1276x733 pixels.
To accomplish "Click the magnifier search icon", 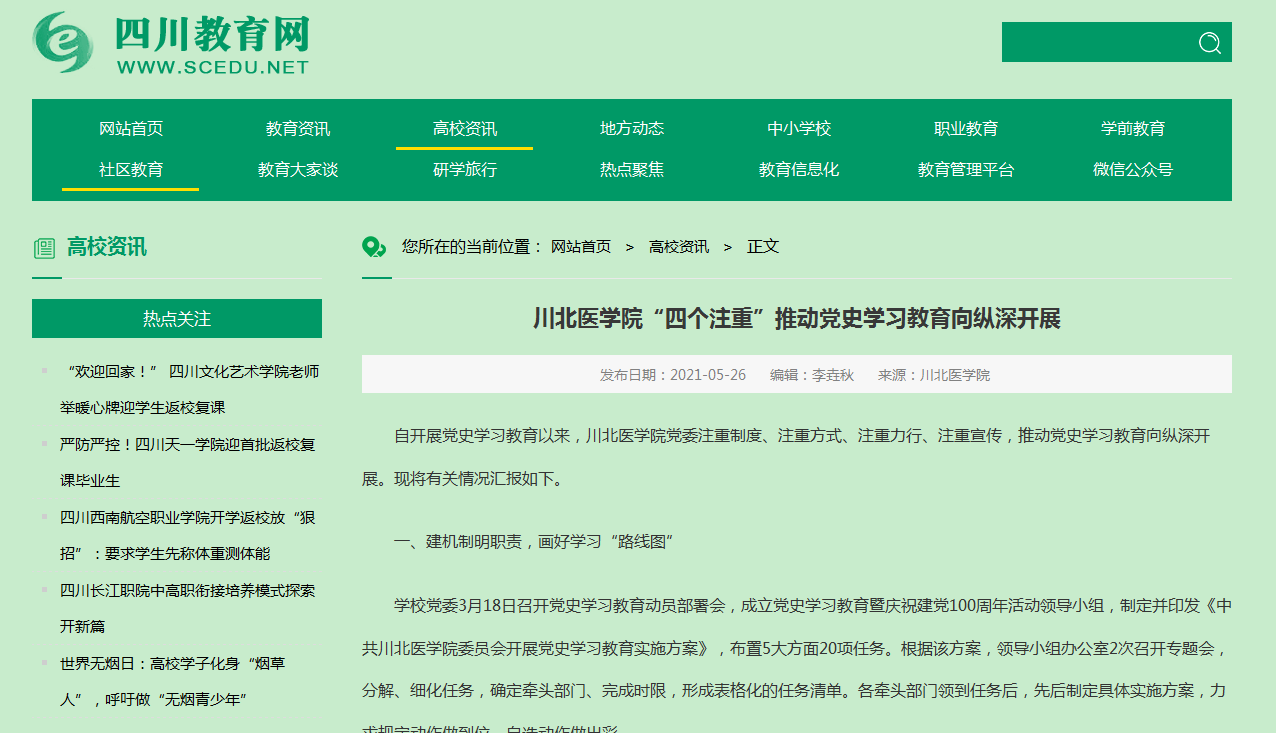I will pos(1209,42).
